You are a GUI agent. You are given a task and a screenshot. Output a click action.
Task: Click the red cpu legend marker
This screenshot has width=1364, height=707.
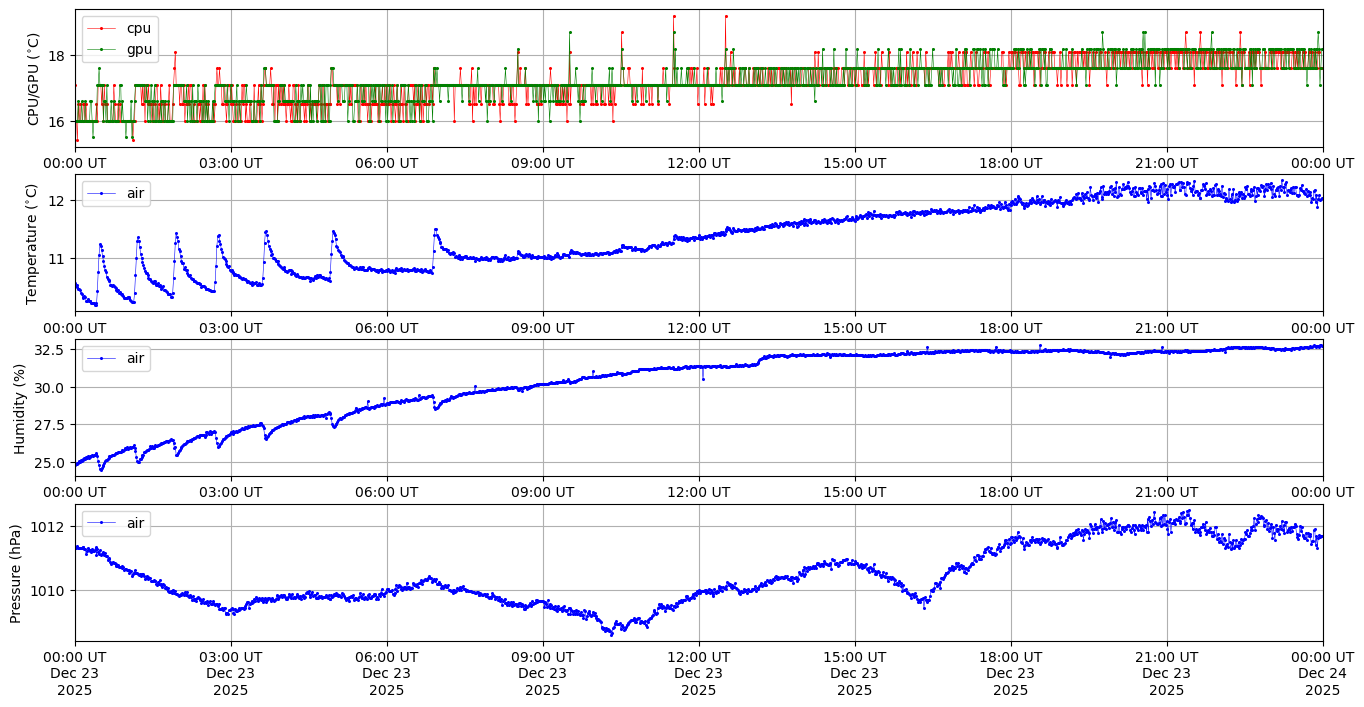pyautogui.click(x=102, y=29)
